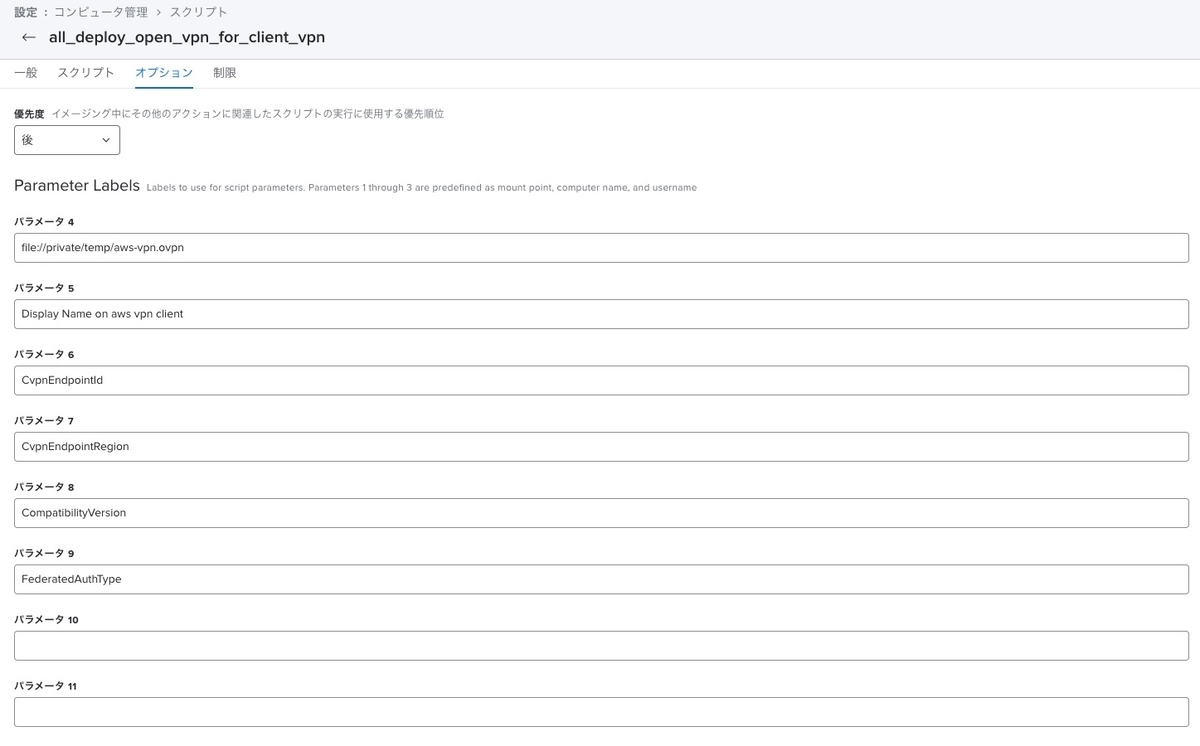Click the CvpnEndpointRegion parameter 7 field
1200x746 pixels.
point(601,446)
